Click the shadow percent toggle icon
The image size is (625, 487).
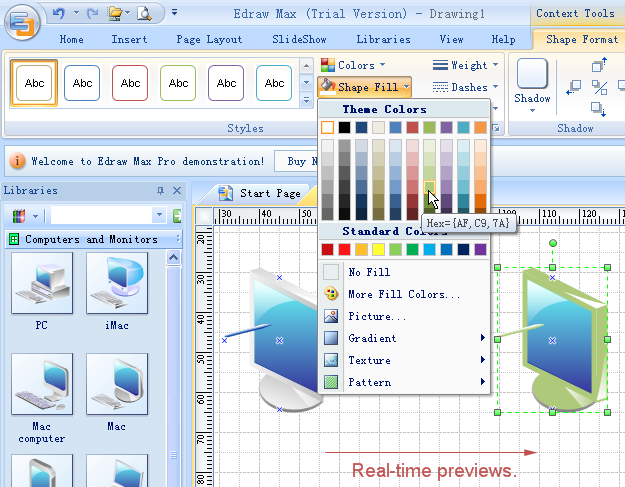tap(599, 87)
